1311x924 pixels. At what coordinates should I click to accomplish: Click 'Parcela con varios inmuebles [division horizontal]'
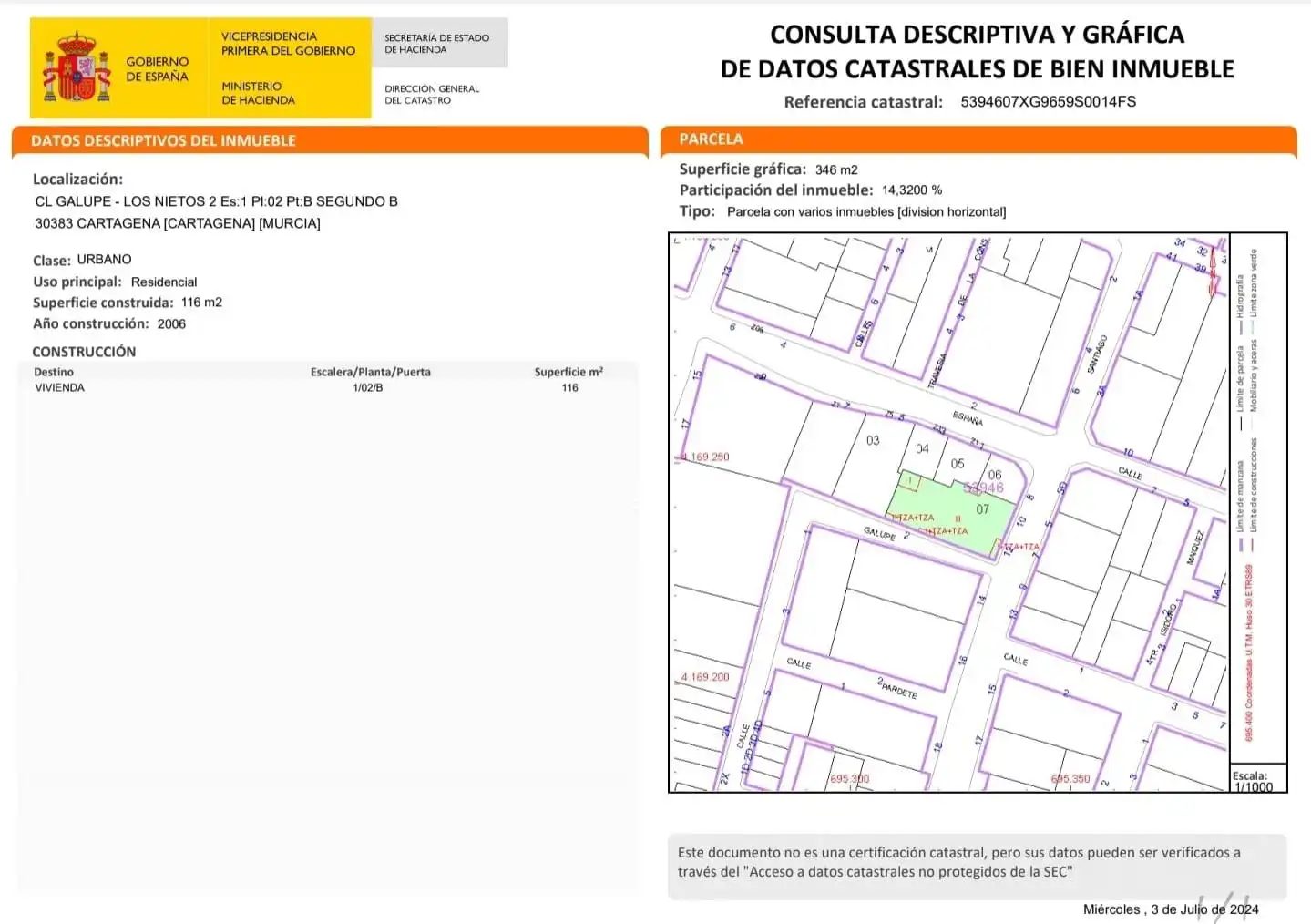pyautogui.click(x=866, y=212)
